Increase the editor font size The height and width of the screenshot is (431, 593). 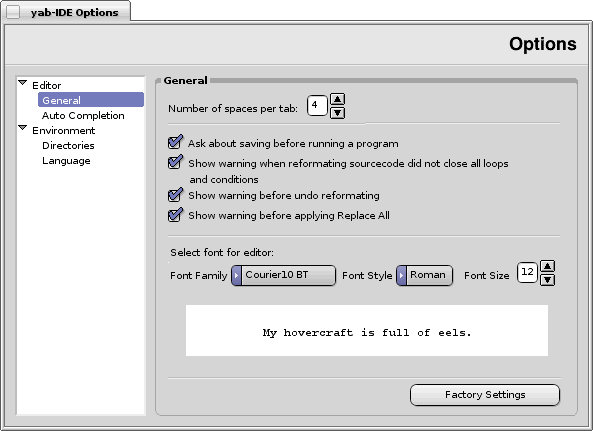click(x=548, y=266)
